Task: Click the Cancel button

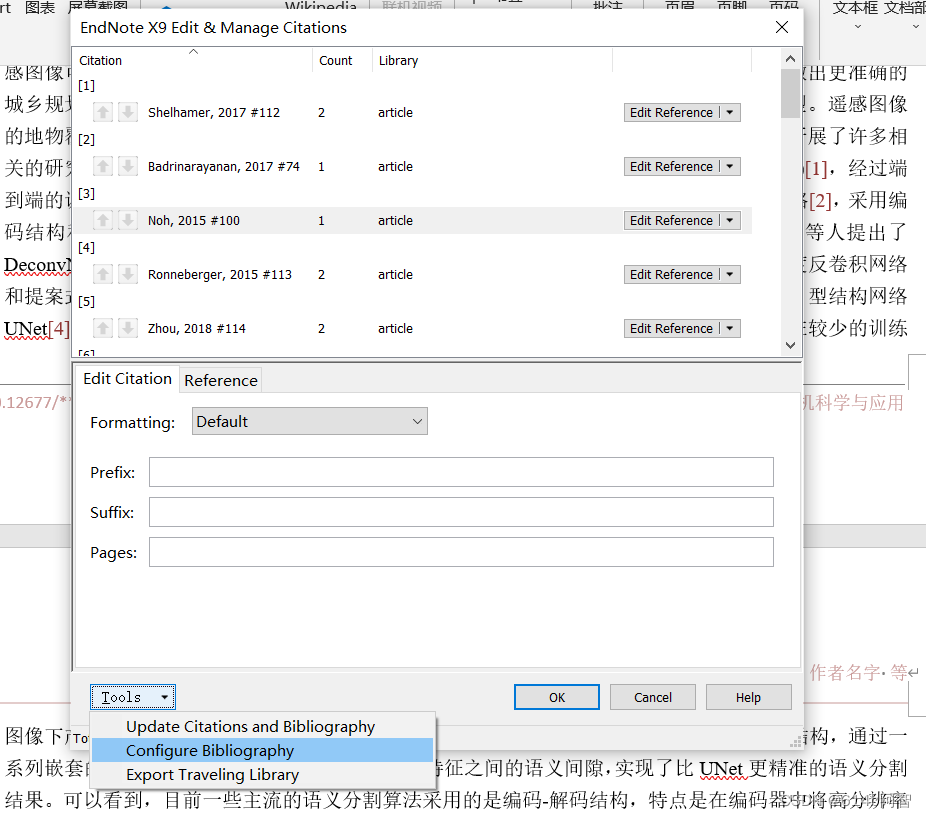Action: coord(653,698)
